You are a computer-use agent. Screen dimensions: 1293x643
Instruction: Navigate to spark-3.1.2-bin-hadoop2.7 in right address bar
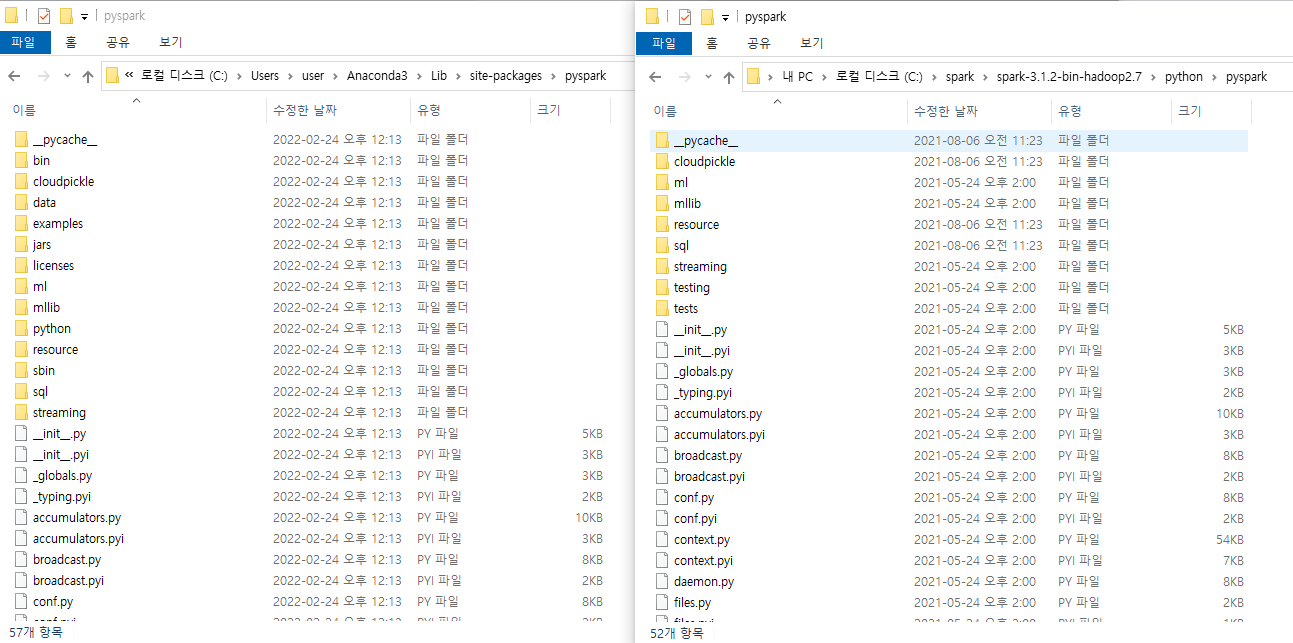1069,77
